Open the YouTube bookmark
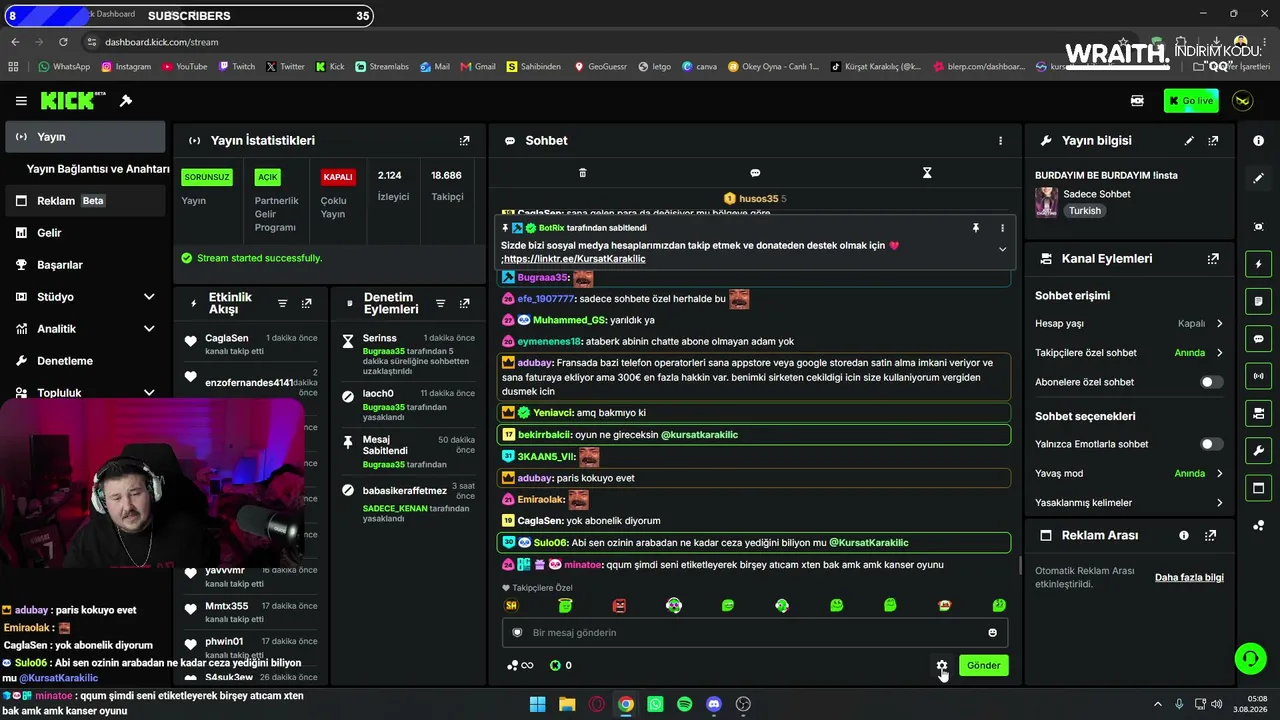This screenshot has height=720, width=1280. point(184,67)
